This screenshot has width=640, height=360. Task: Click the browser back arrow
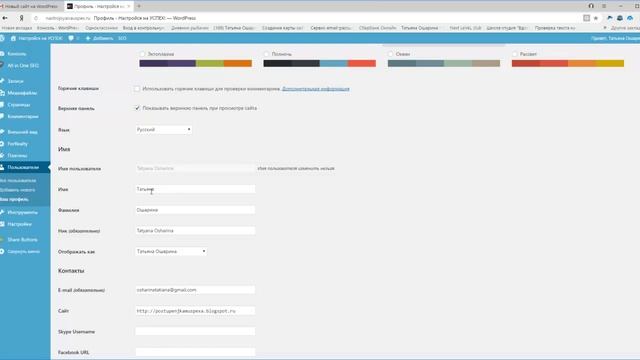pyautogui.click(x=5, y=18)
